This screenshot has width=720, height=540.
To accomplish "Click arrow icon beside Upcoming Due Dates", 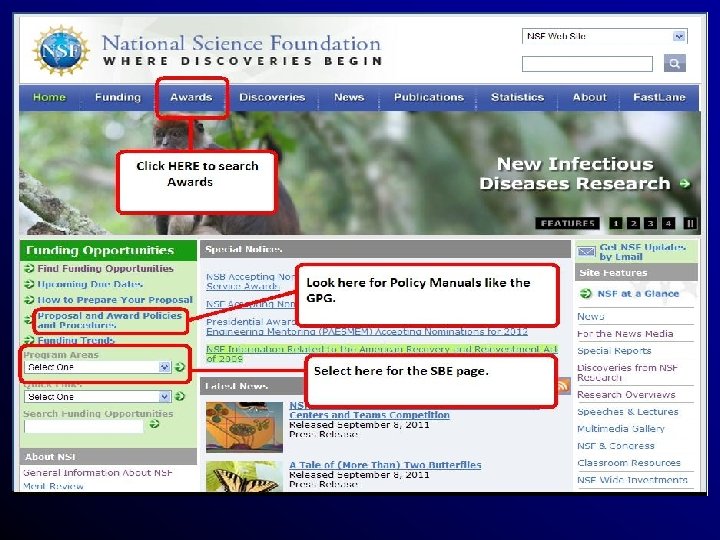I will [29, 284].
